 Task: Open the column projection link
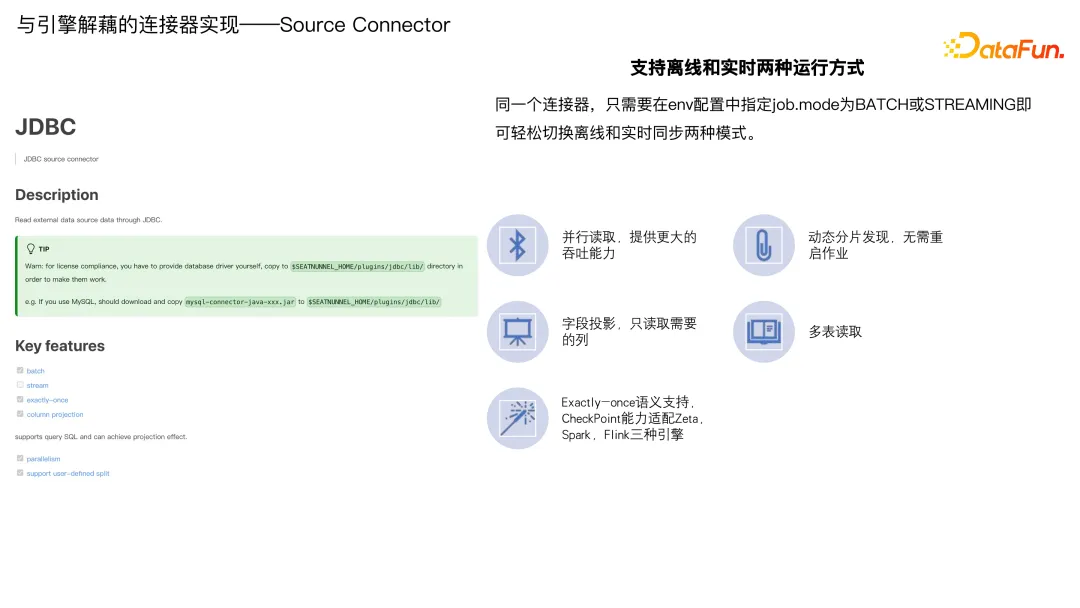pos(54,415)
